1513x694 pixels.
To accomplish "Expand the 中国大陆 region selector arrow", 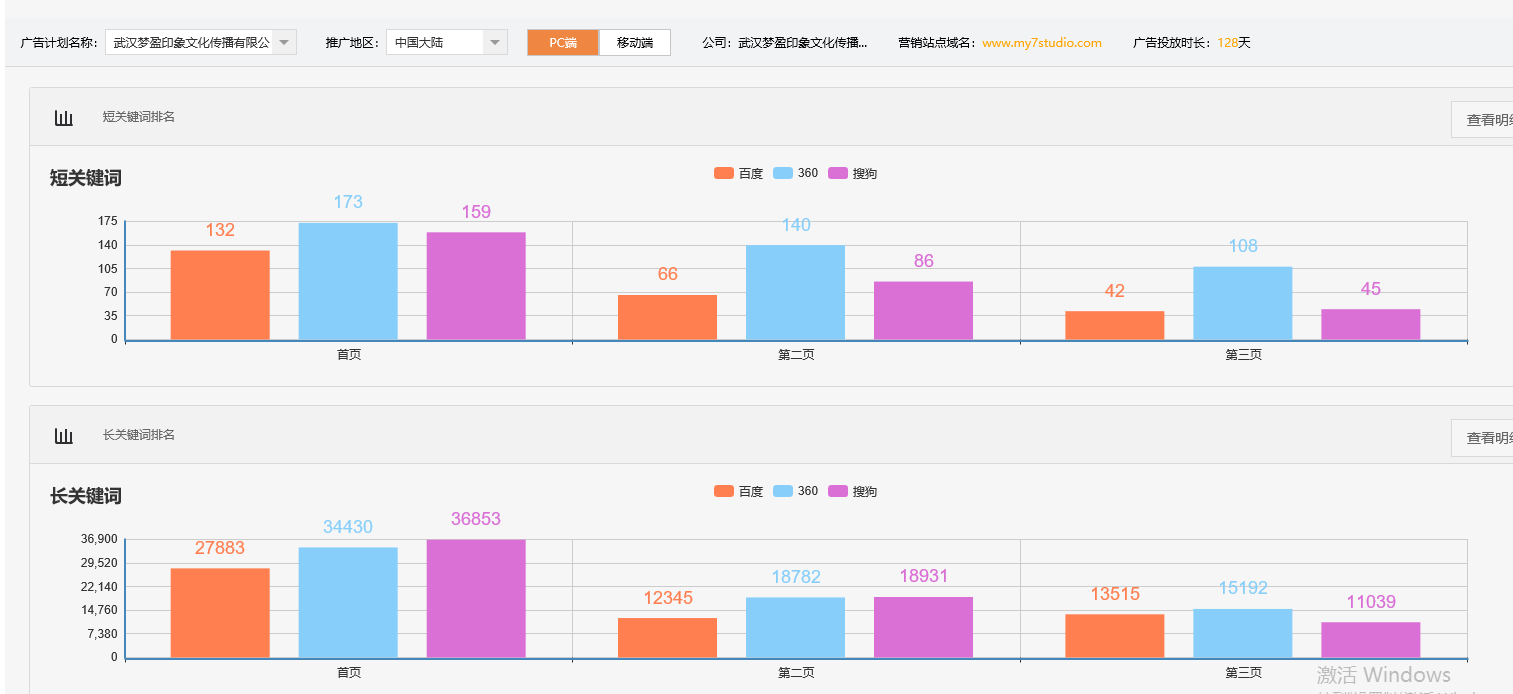I will (x=494, y=43).
